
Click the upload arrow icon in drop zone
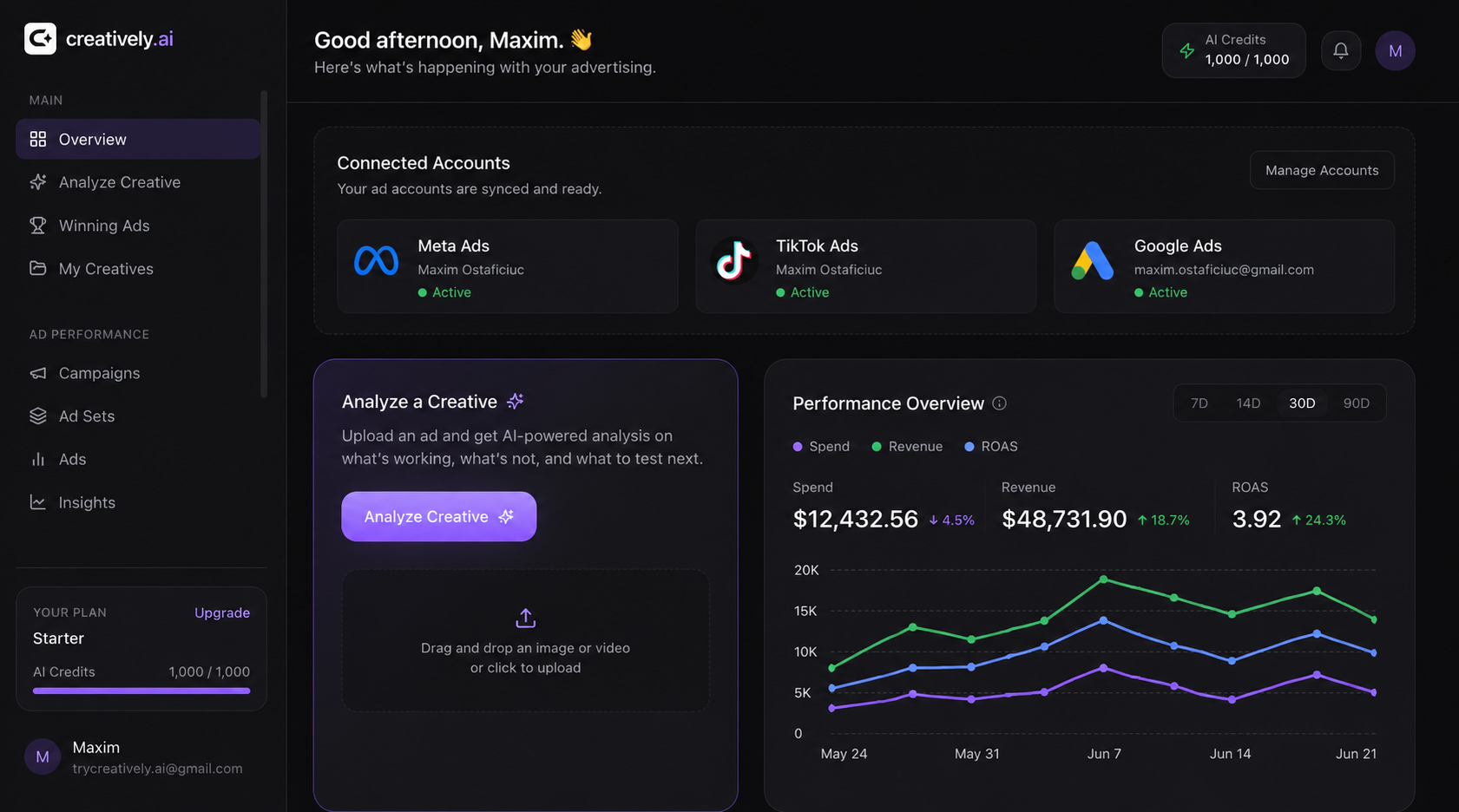[525, 618]
